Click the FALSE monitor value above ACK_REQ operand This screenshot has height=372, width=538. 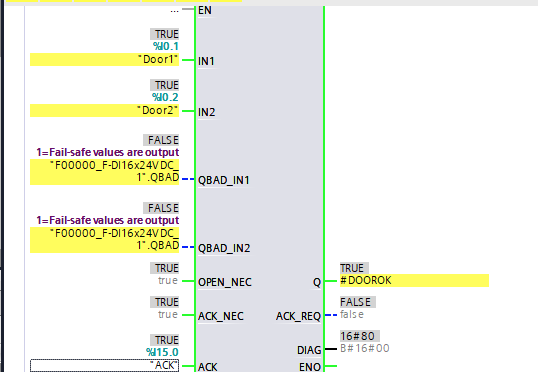(358, 302)
